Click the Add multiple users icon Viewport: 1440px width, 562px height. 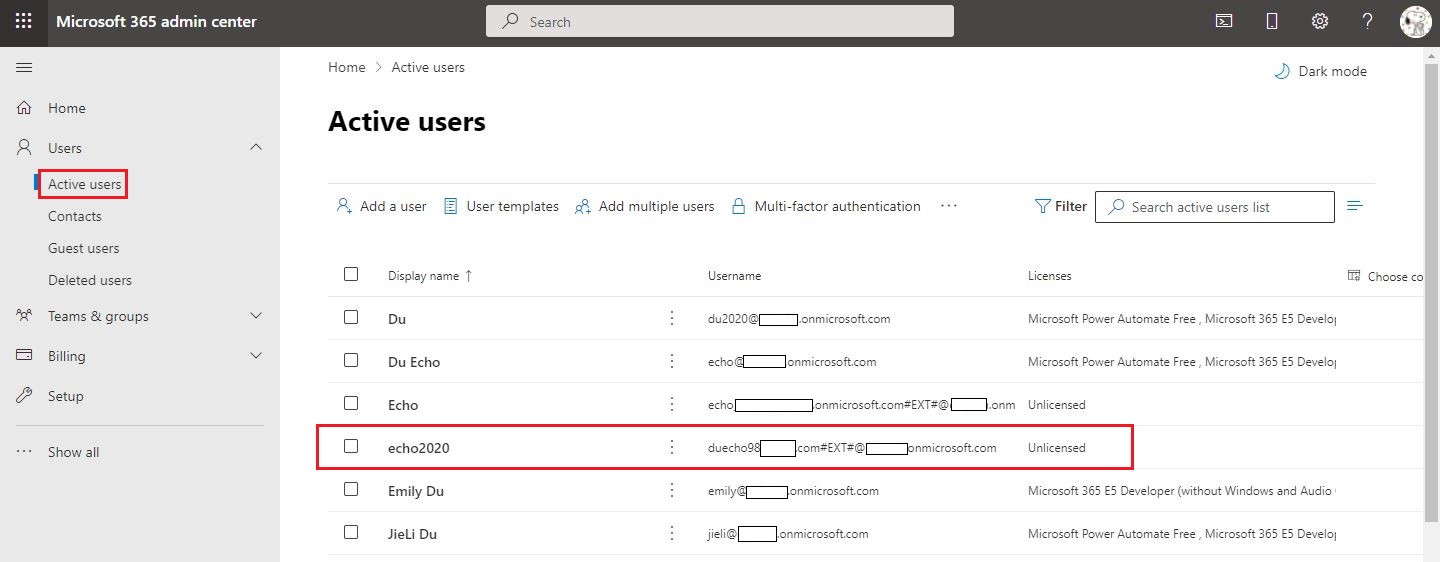[582, 206]
